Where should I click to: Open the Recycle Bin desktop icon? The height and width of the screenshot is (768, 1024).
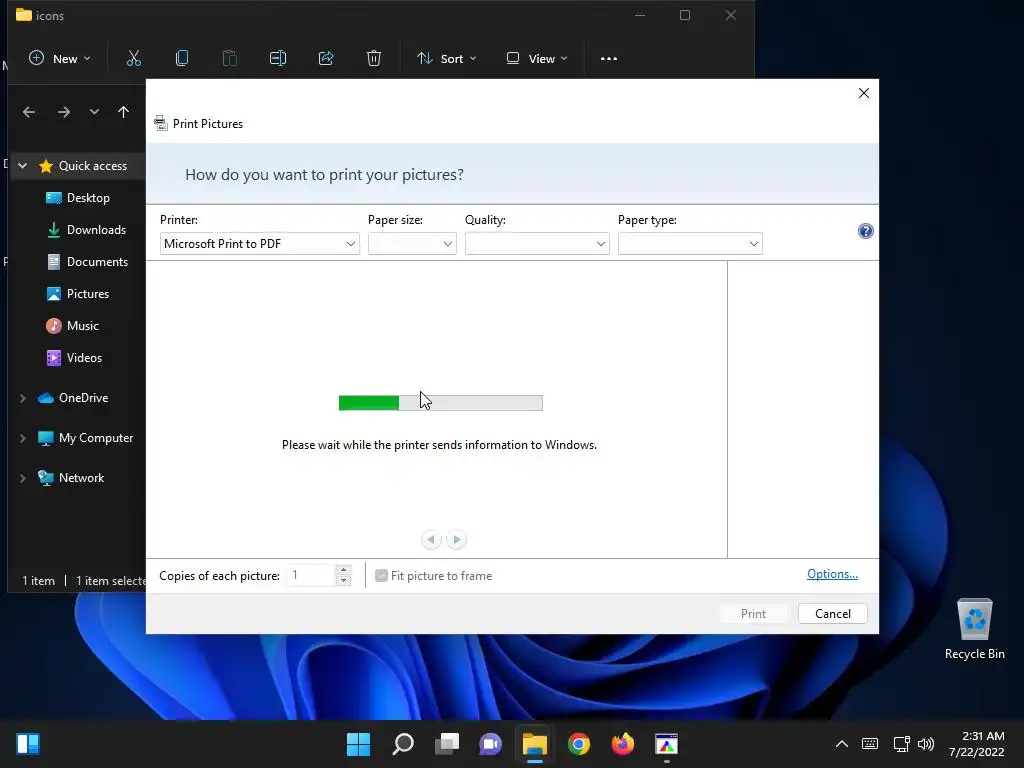[x=974, y=629]
